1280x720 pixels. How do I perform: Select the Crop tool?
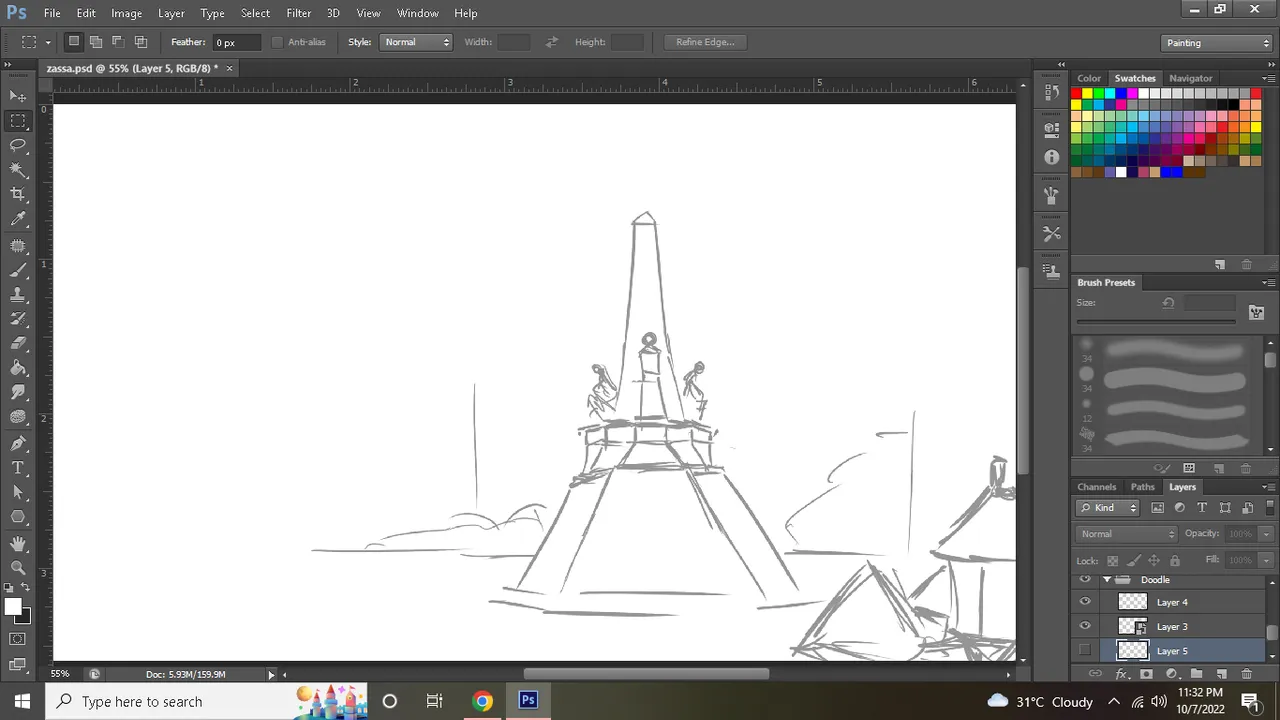pyautogui.click(x=18, y=195)
